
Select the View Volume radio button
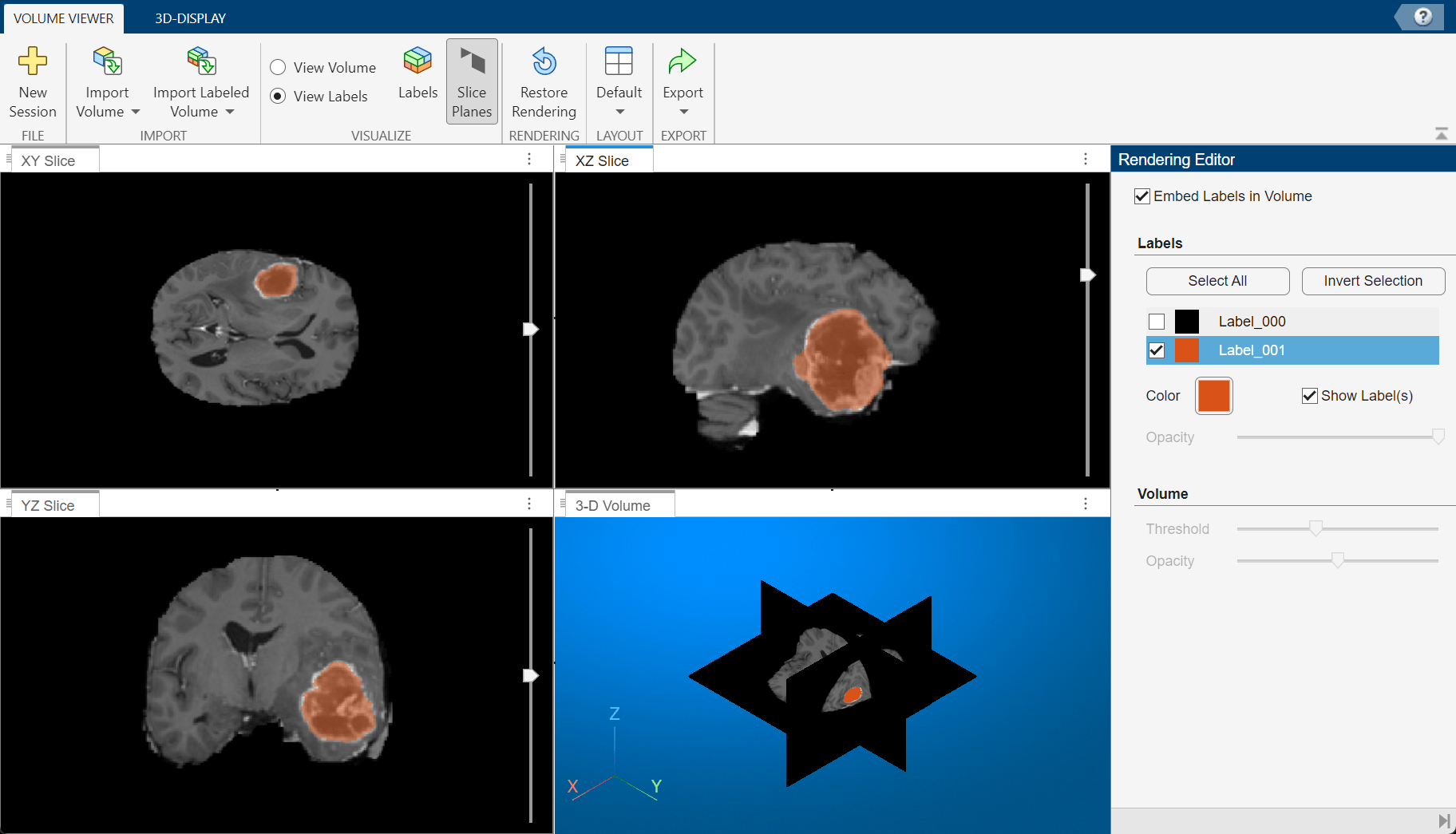278,68
